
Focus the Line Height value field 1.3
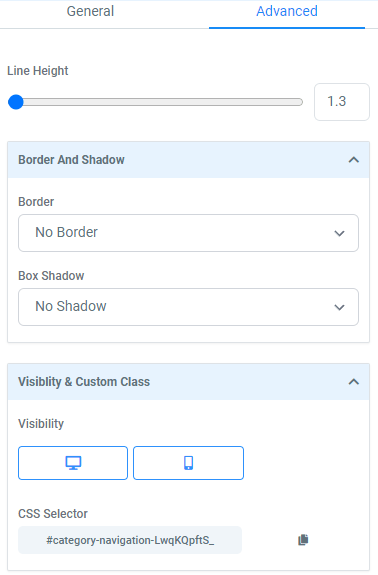tap(342, 102)
